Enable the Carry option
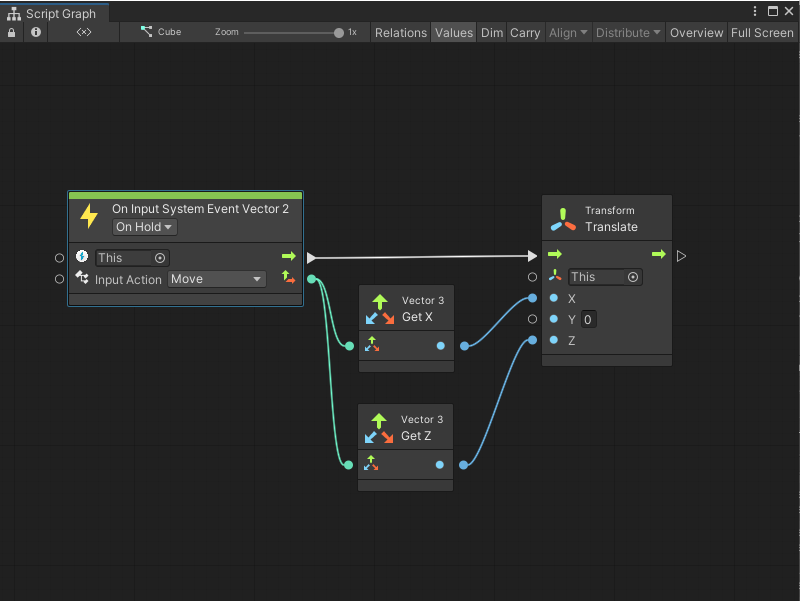The width and height of the screenshot is (800, 601). (524, 32)
